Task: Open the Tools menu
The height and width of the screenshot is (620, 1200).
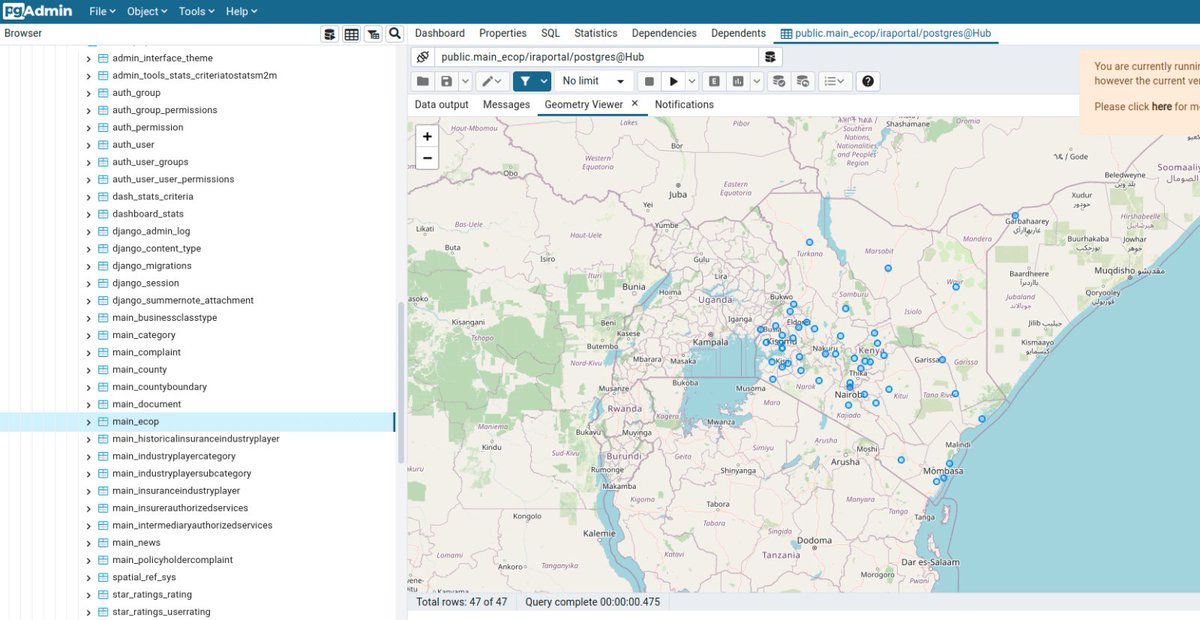Action: (196, 11)
